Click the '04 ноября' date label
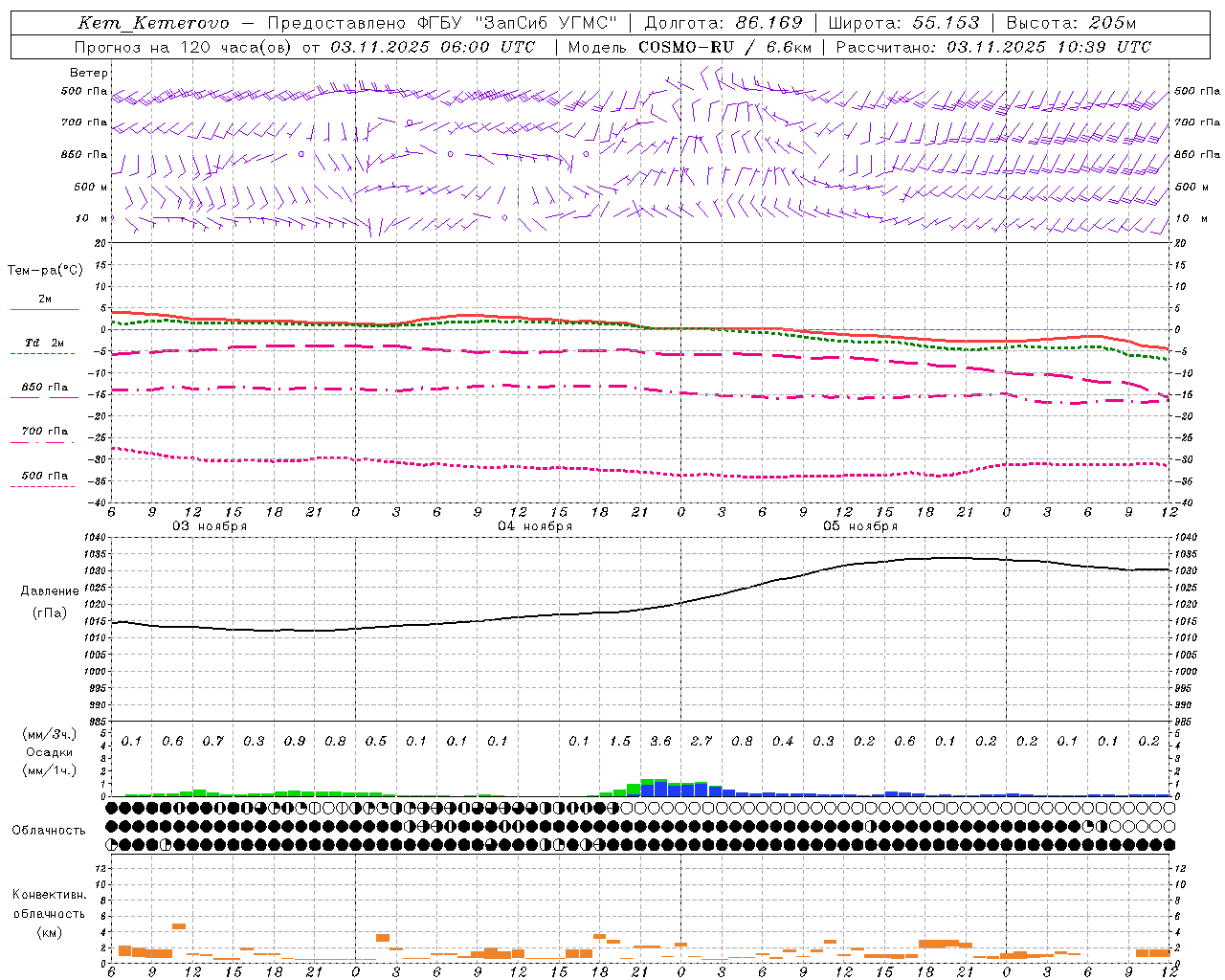 535,526
